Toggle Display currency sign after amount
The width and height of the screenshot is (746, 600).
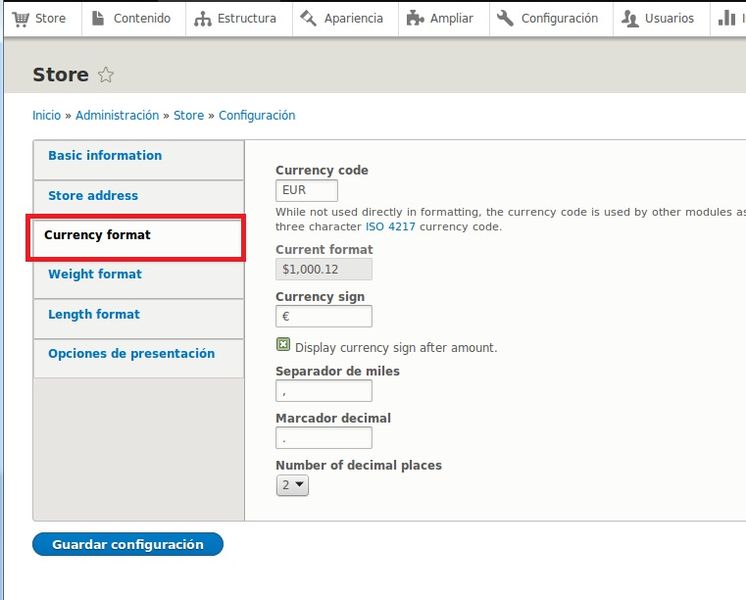283,344
